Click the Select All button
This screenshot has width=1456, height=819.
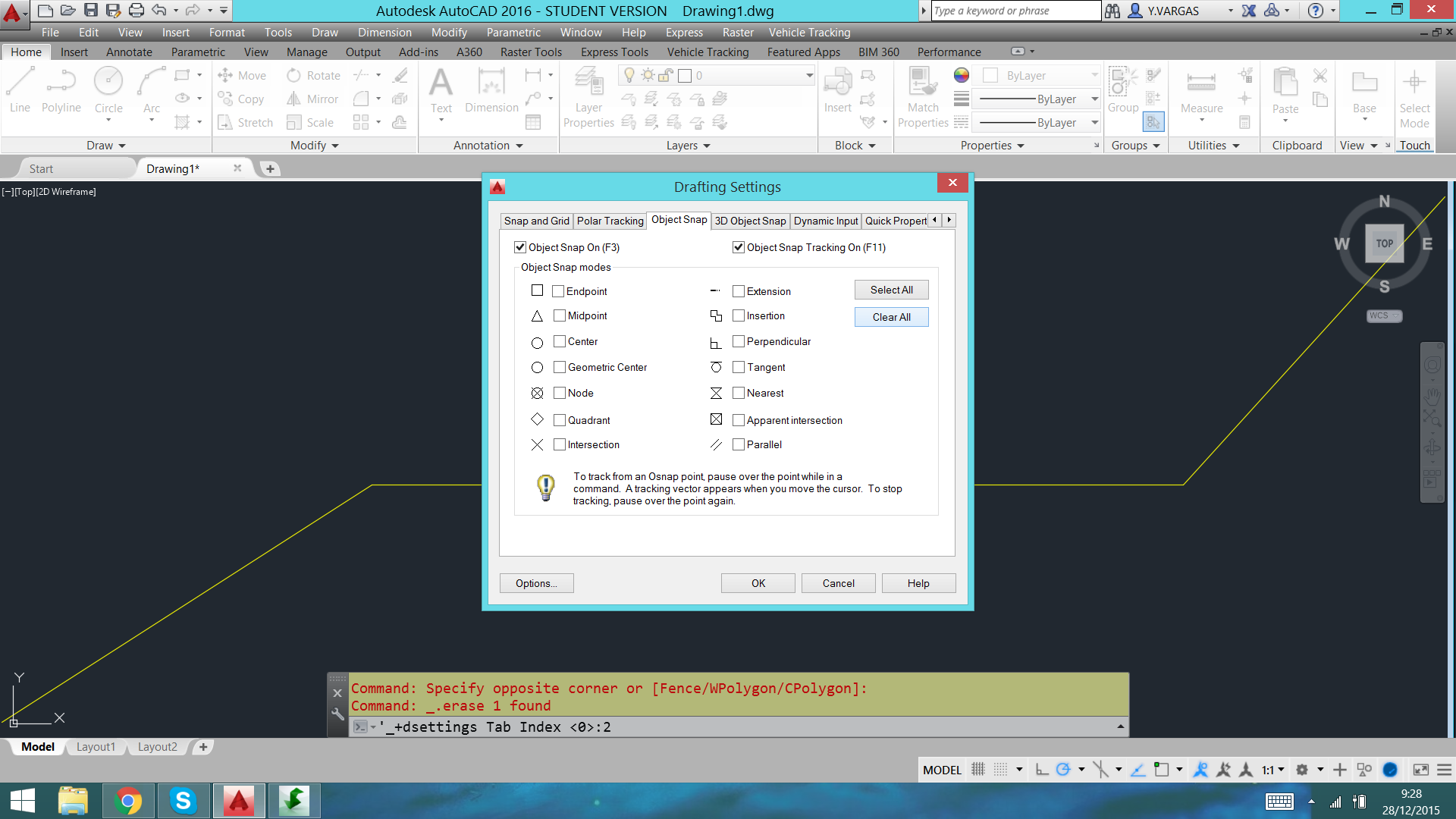[x=891, y=290]
